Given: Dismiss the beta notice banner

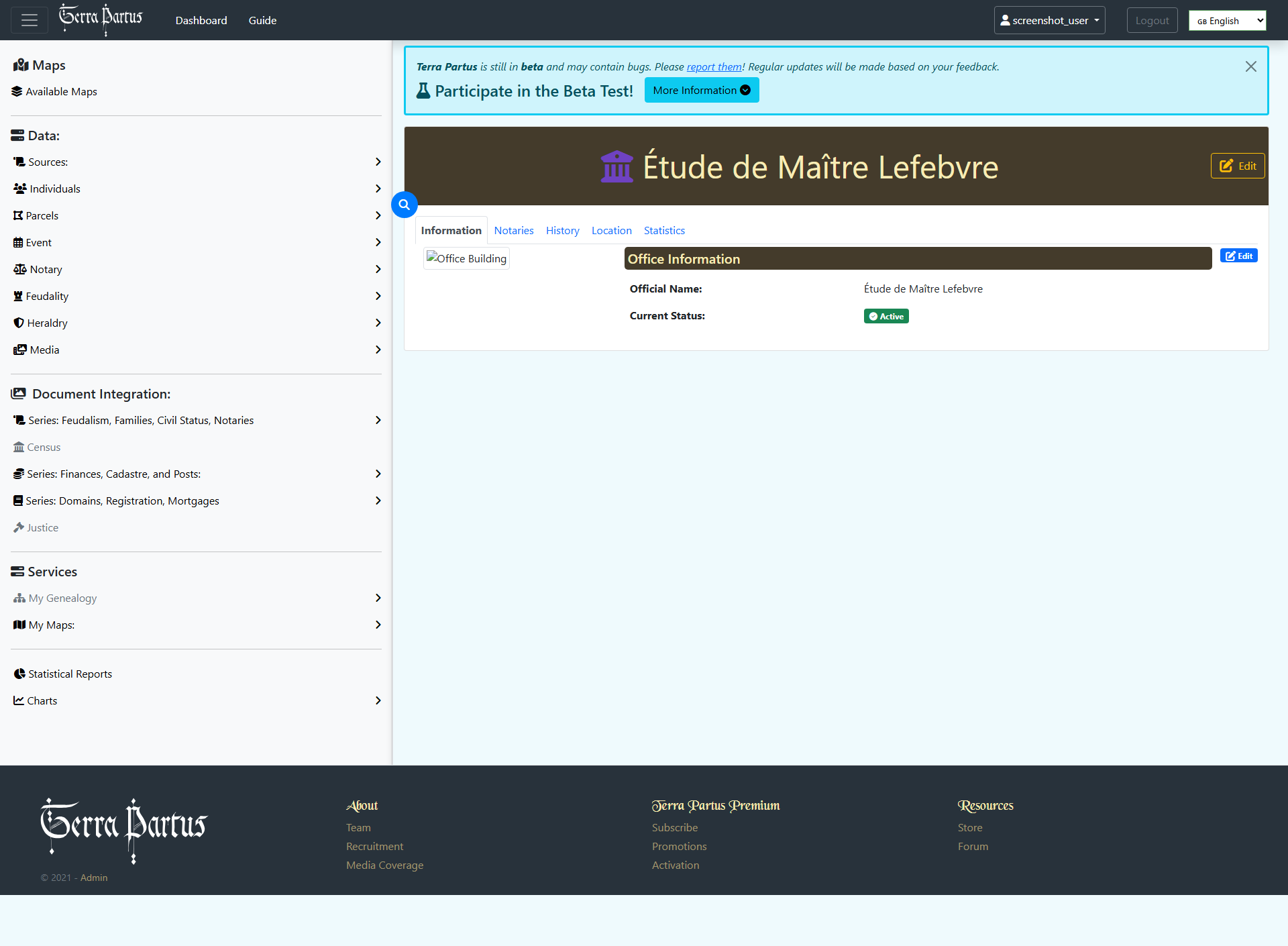Looking at the screenshot, I should [1250, 66].
